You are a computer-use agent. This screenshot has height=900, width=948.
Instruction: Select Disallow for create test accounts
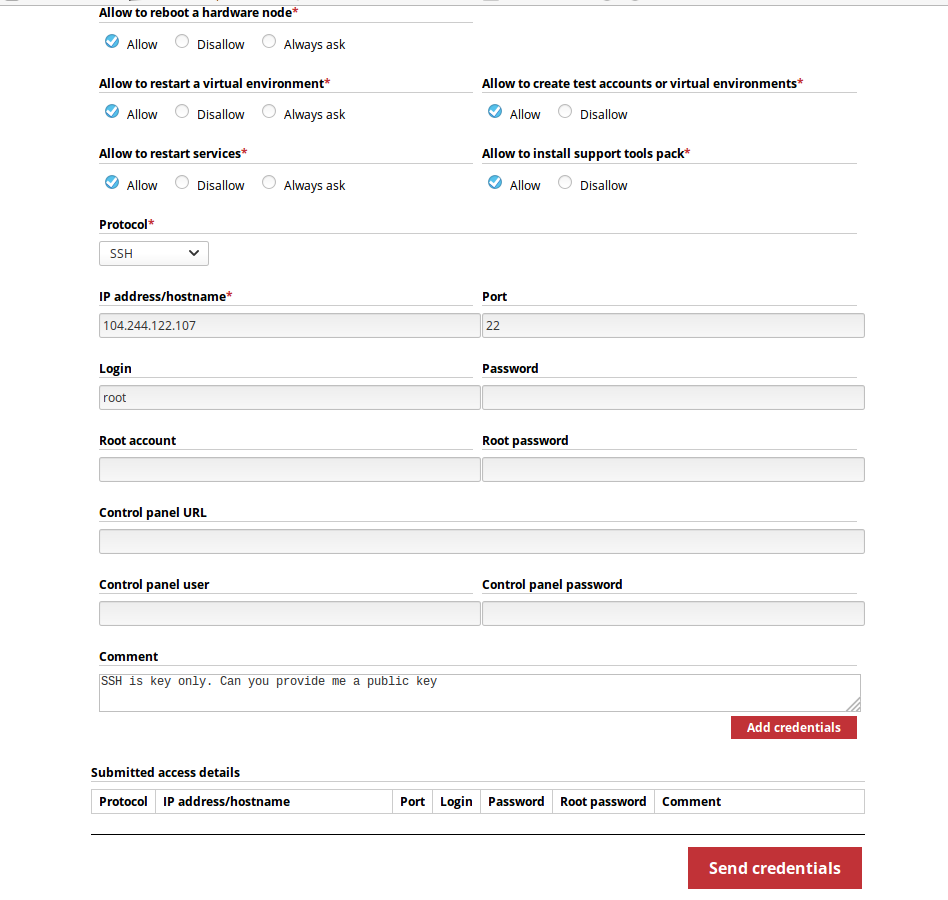(x=565, y=112)
